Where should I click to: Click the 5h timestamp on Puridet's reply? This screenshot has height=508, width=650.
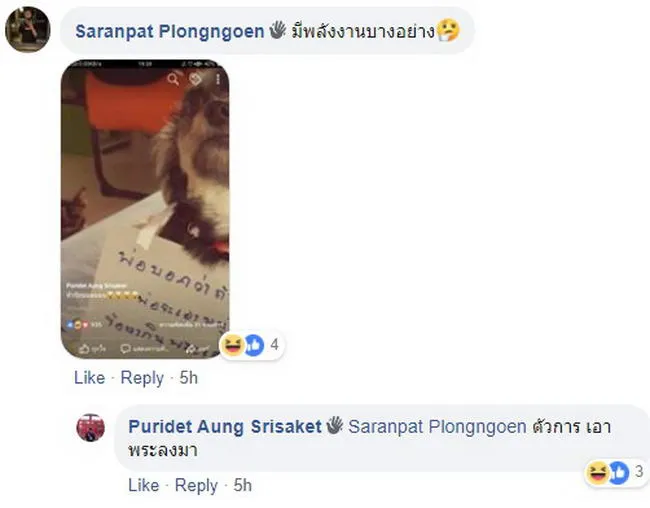tap(243, 485)
